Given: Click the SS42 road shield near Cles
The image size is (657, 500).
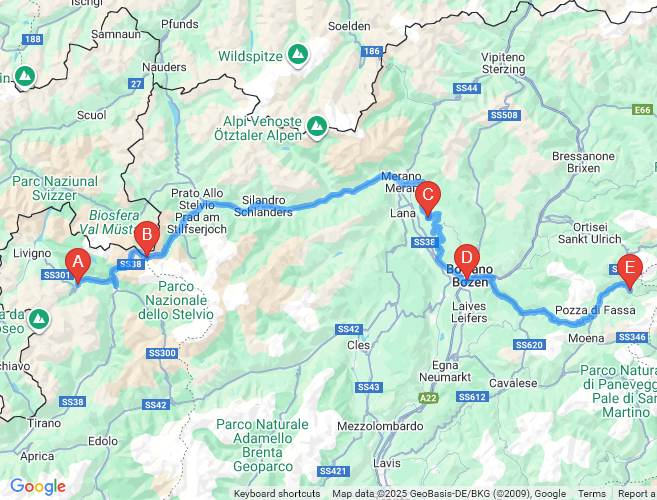Looking at the screenshot, I should point(349,329).
